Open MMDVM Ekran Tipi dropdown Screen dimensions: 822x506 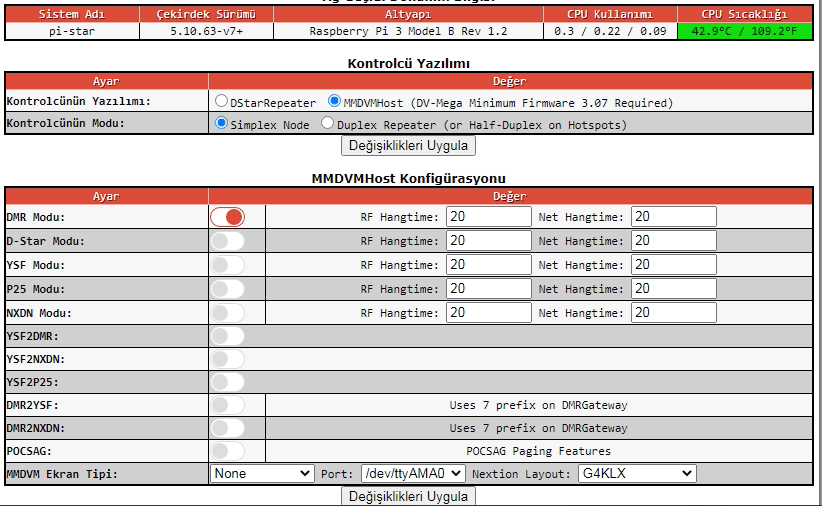tap(262, 473)
